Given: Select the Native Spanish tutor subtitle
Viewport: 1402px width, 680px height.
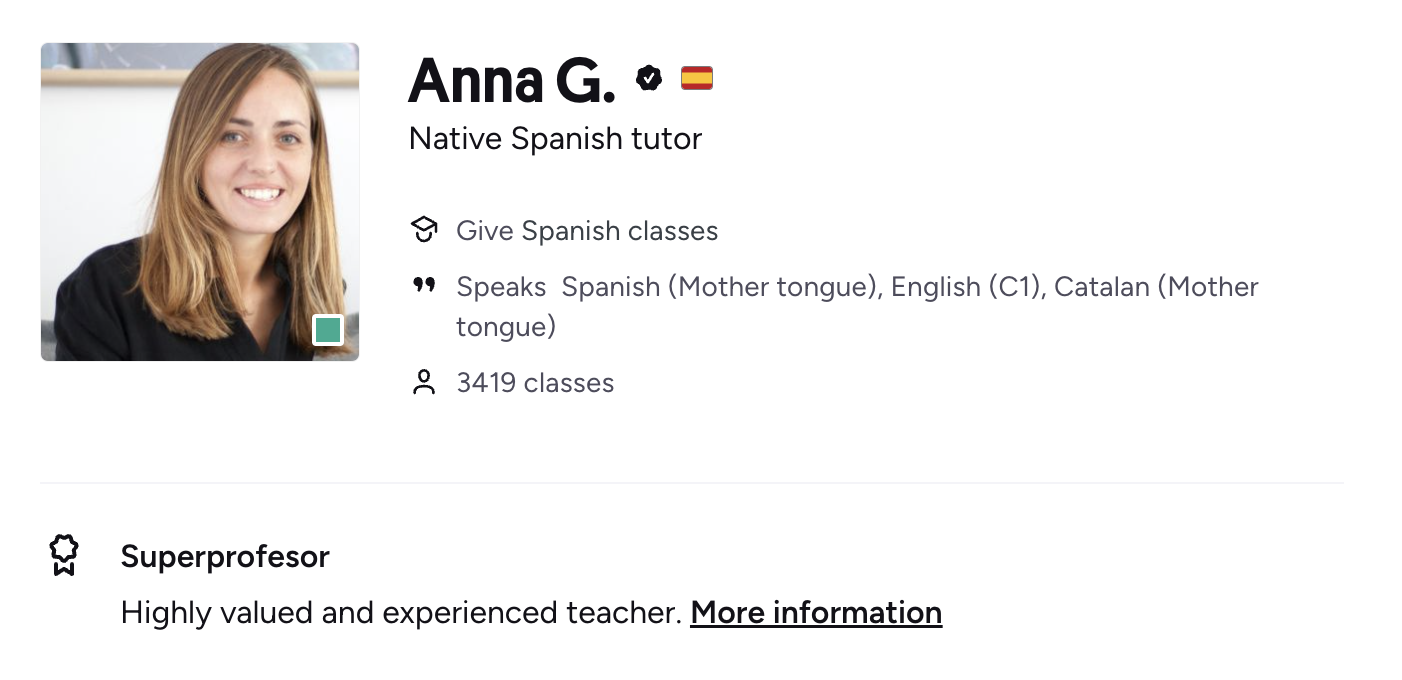Looking at the screenshot, I should [555, 138].
